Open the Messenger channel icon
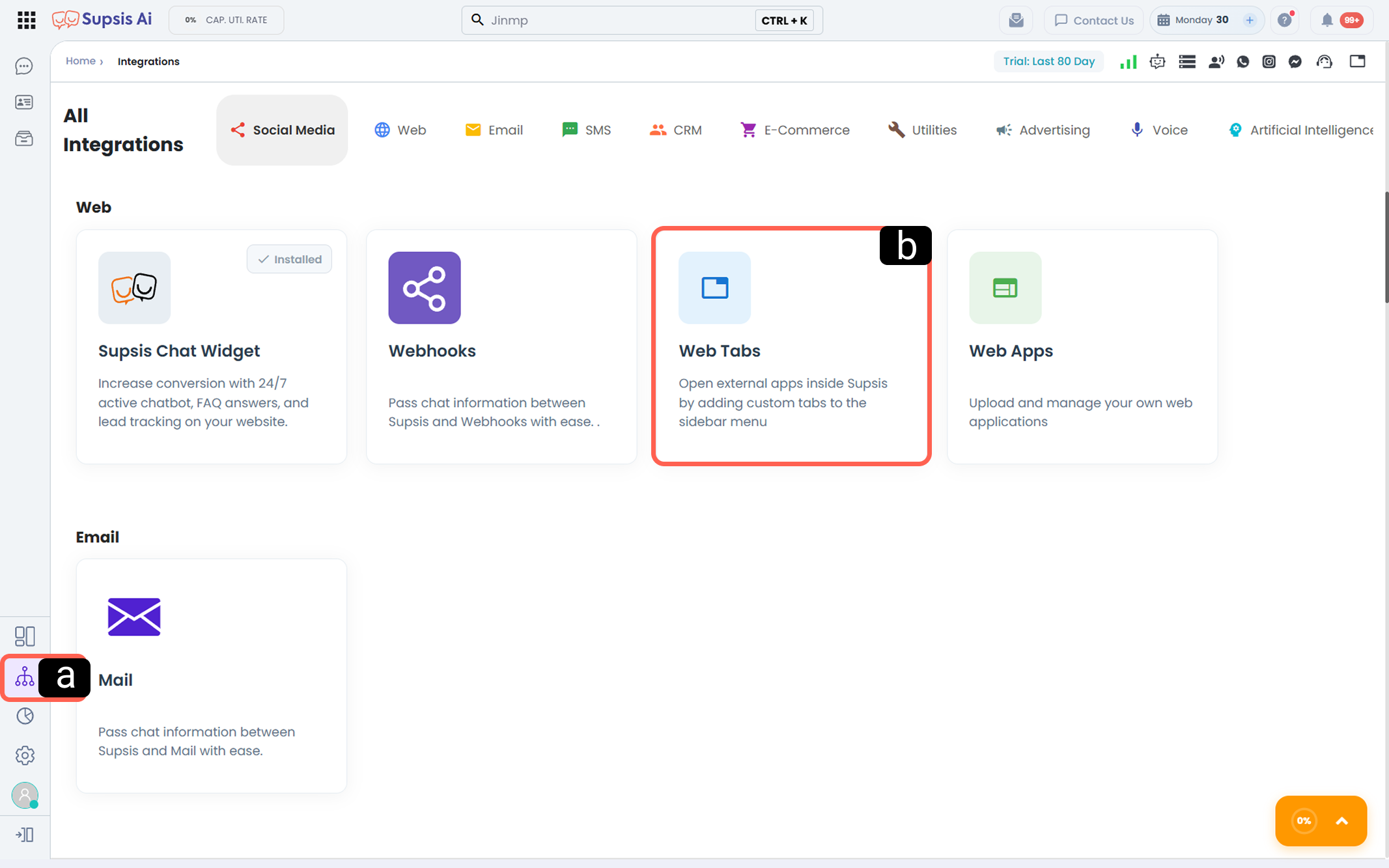Screen dimensions: 1389x868 1295,62
